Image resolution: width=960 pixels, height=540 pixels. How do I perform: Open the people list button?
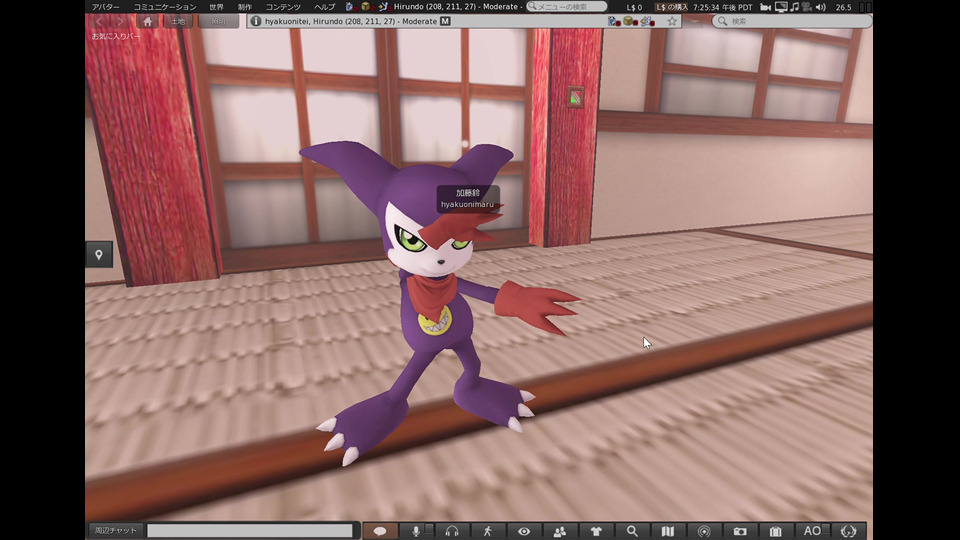tap(559, 531)
